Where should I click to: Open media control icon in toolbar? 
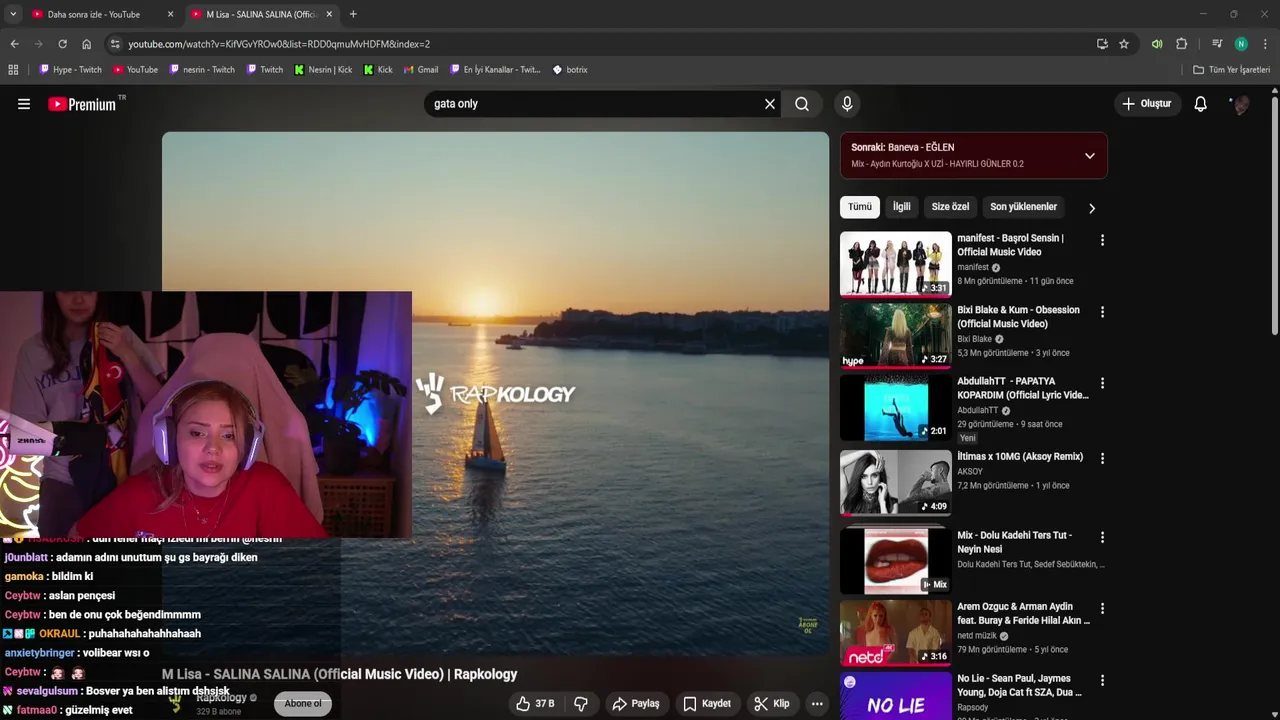[x=1217, y=44]
